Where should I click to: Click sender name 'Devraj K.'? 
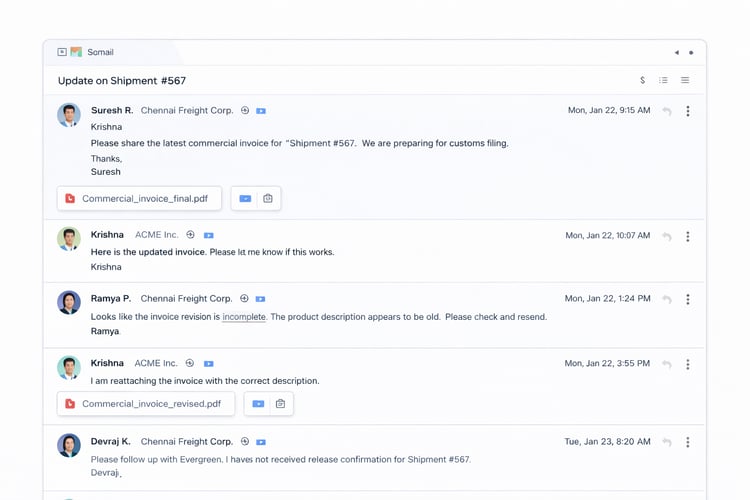click(110, 441)
